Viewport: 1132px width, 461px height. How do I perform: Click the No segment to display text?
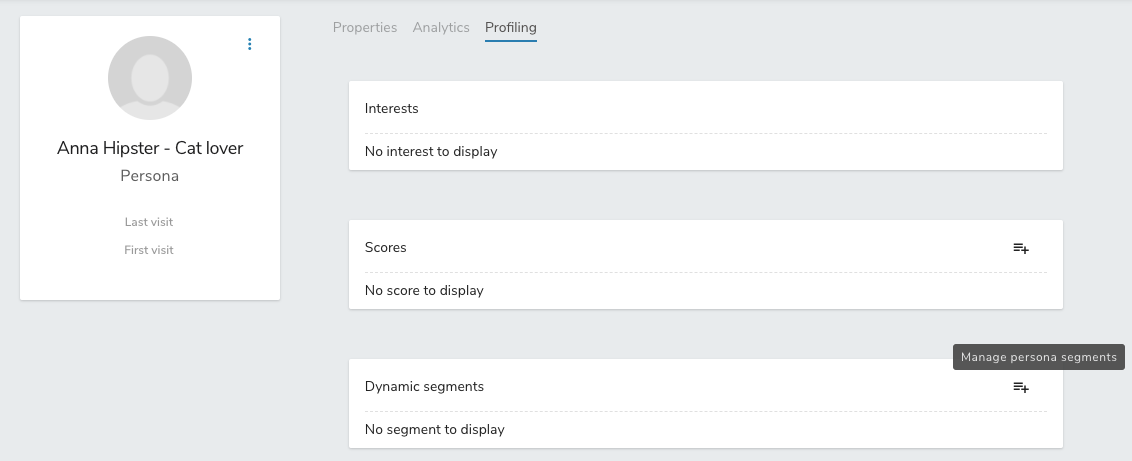click(434, 430)
